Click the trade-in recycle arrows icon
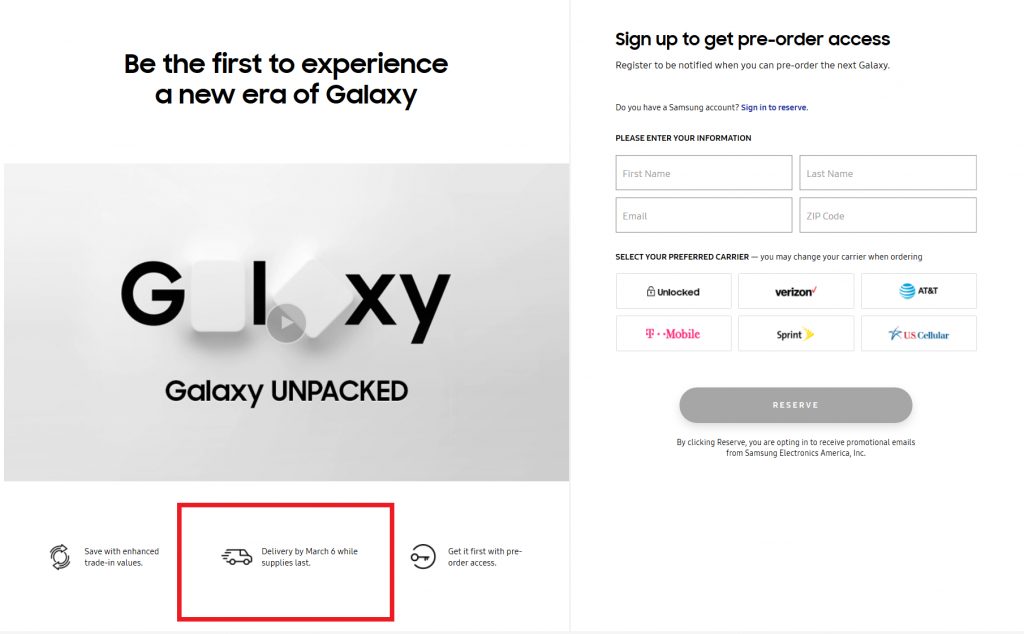 point(60,557)
